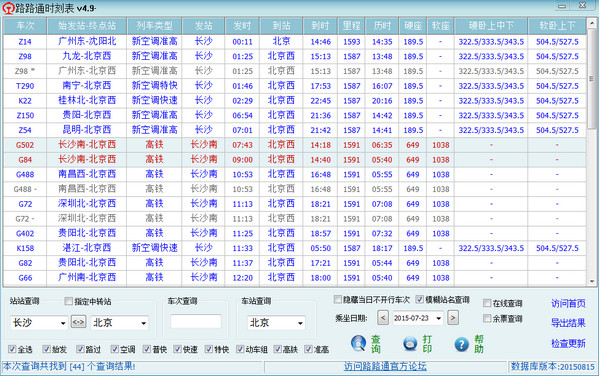This screenshot has height=376, width=599.
Task: Sort by 列车类型 column header
Action: click(154, 26)
